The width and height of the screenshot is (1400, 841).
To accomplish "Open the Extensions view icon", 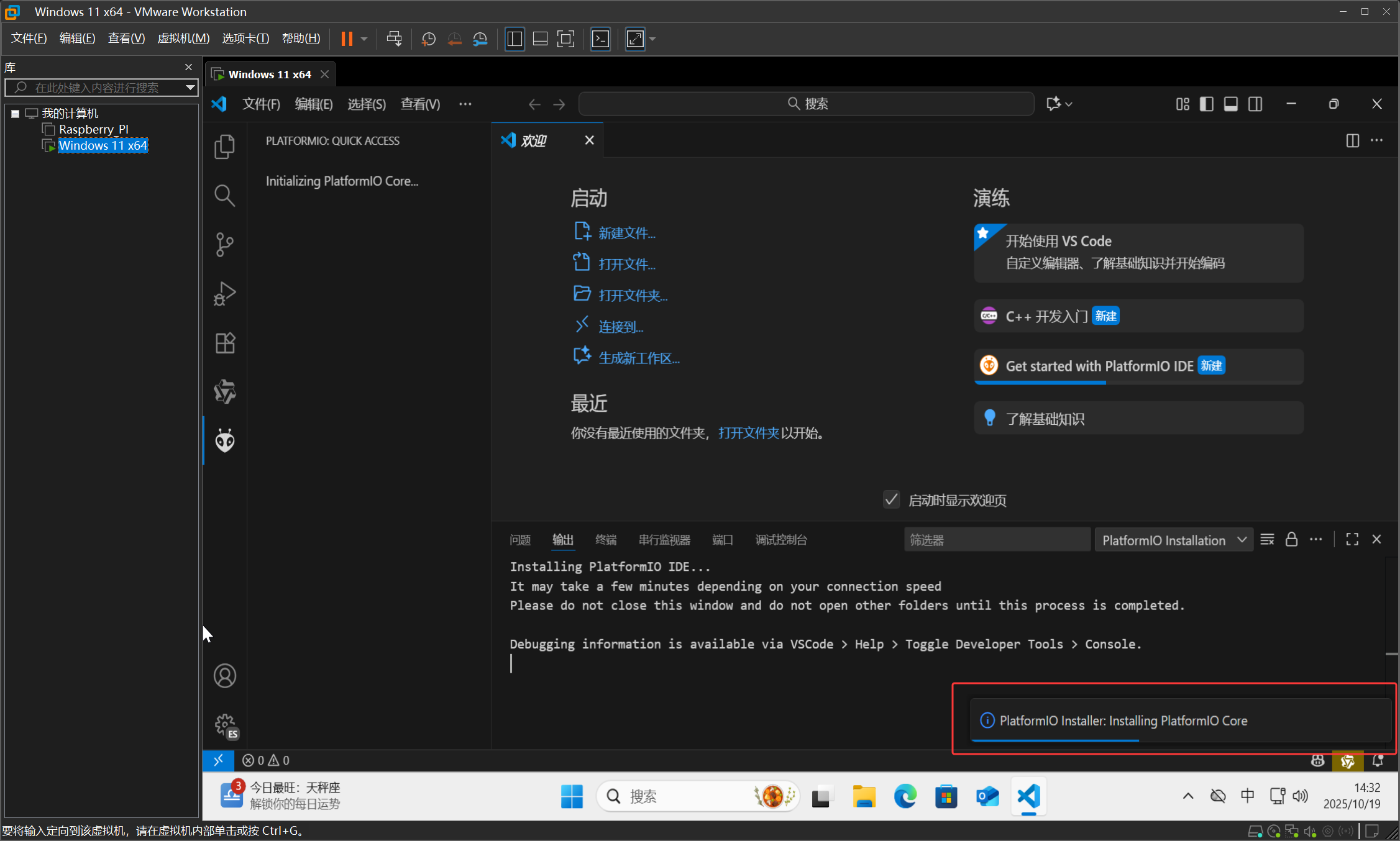I will [x=224, y=342].
